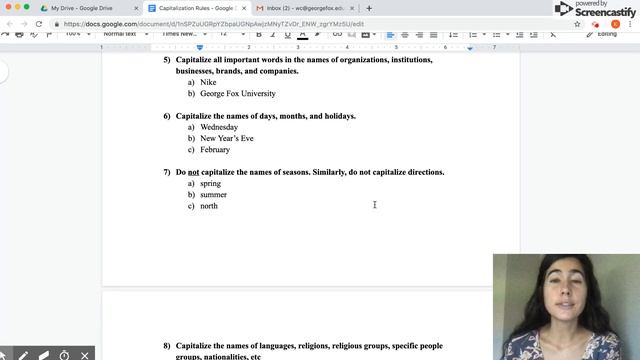Viewport: 640px width, 360px height.
Task: Select the Screencastify mouse pointer tool
Action: point(3,356)
